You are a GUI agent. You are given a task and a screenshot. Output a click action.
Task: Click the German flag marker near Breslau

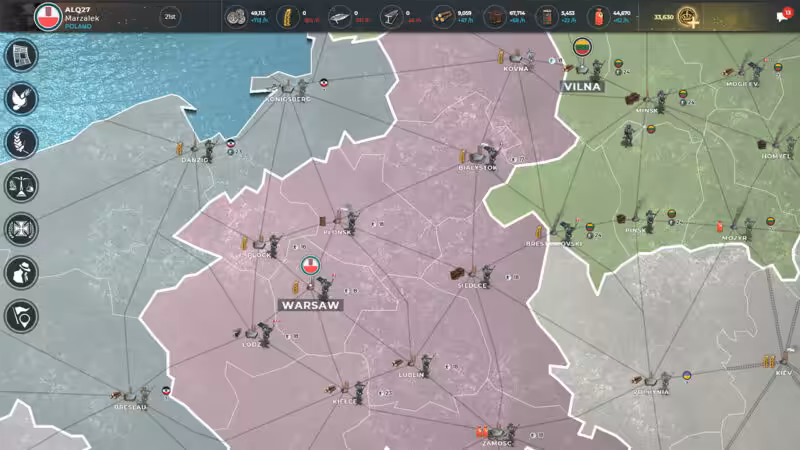165,391
